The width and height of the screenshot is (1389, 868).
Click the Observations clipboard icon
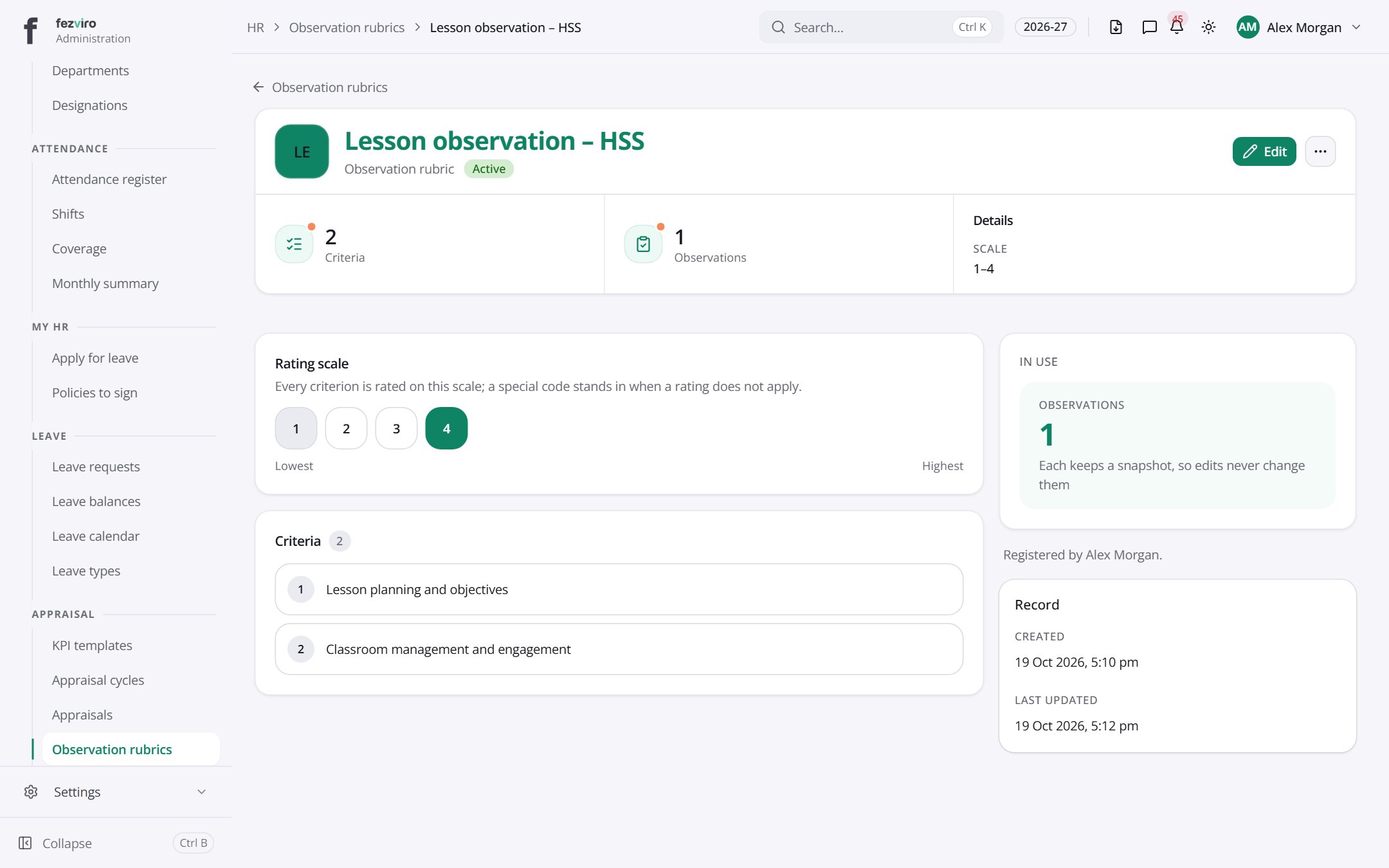click(x=643, y=244)
